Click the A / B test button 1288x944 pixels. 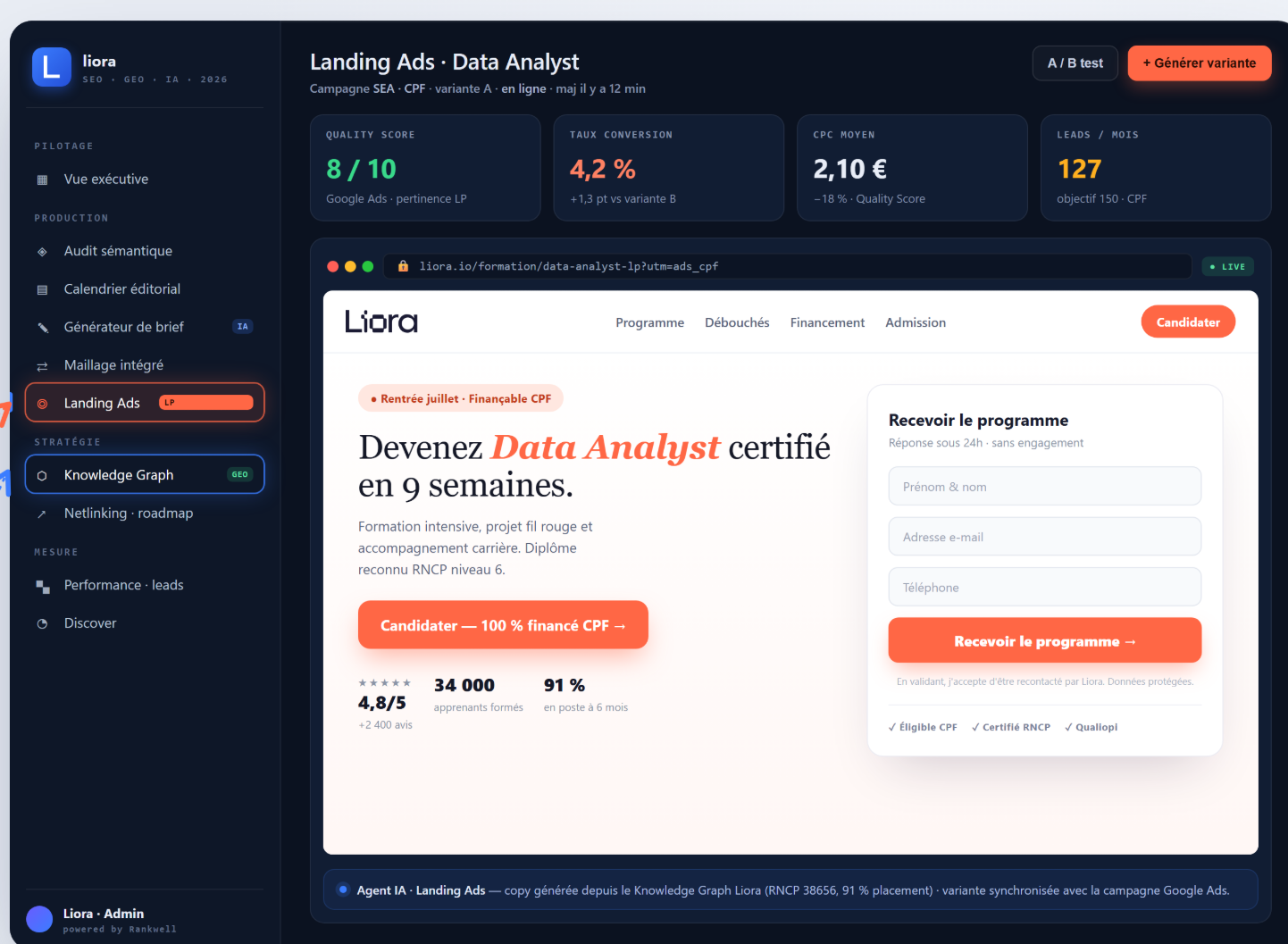[1075, 63]
